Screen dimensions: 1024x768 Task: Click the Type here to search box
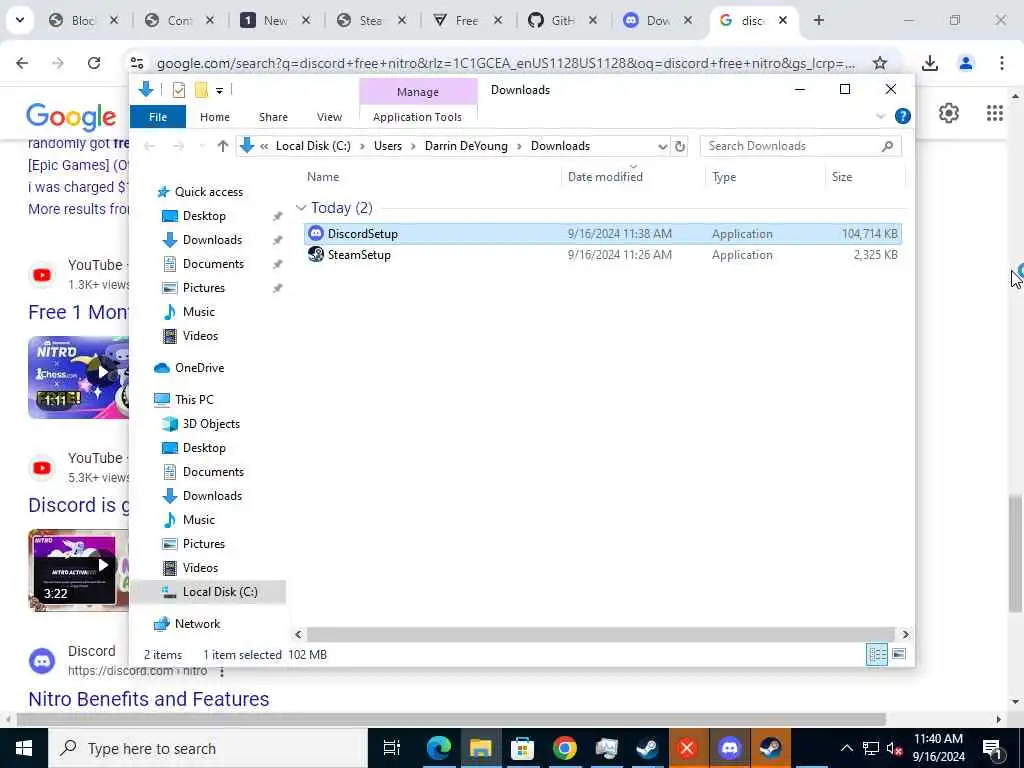pyautogui.click(x=208, y=748)
